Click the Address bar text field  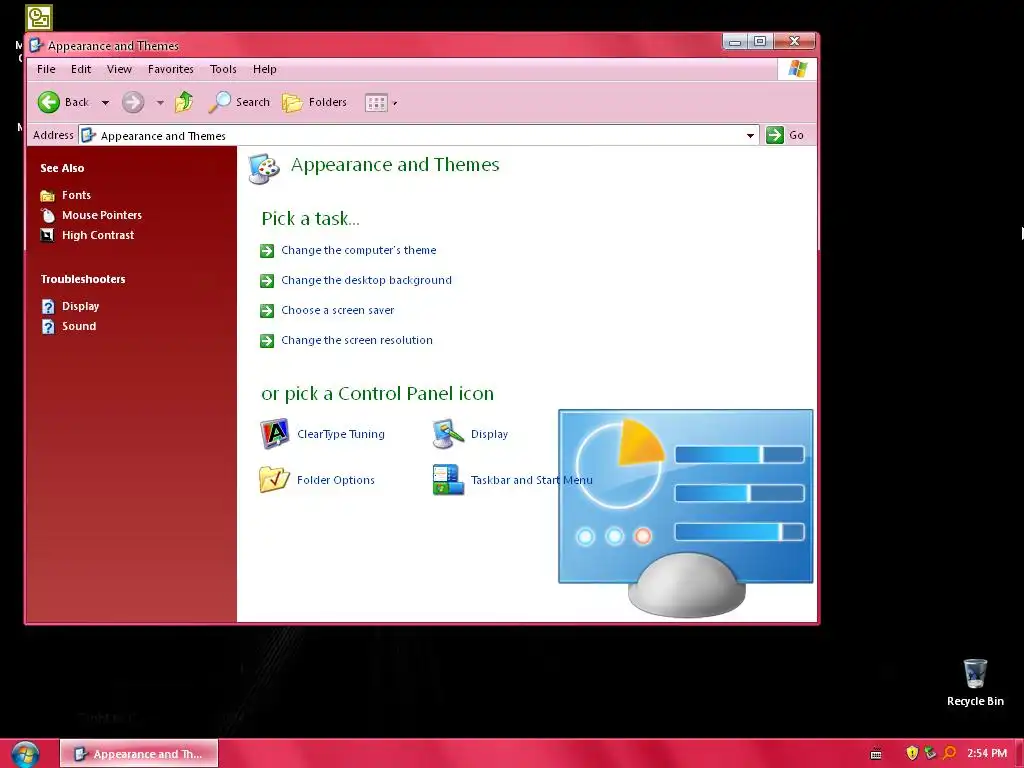(x=418, y=135)
